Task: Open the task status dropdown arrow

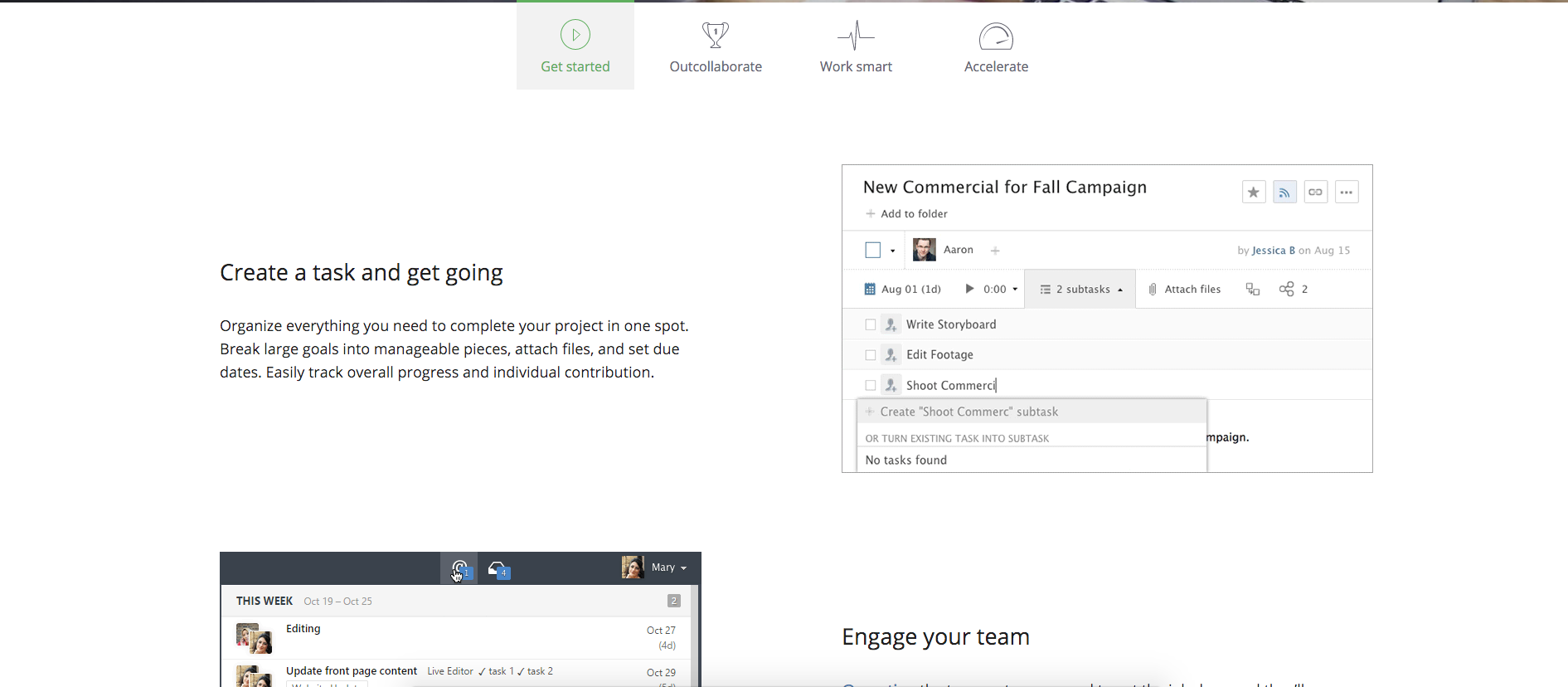Action: (892, 251)
